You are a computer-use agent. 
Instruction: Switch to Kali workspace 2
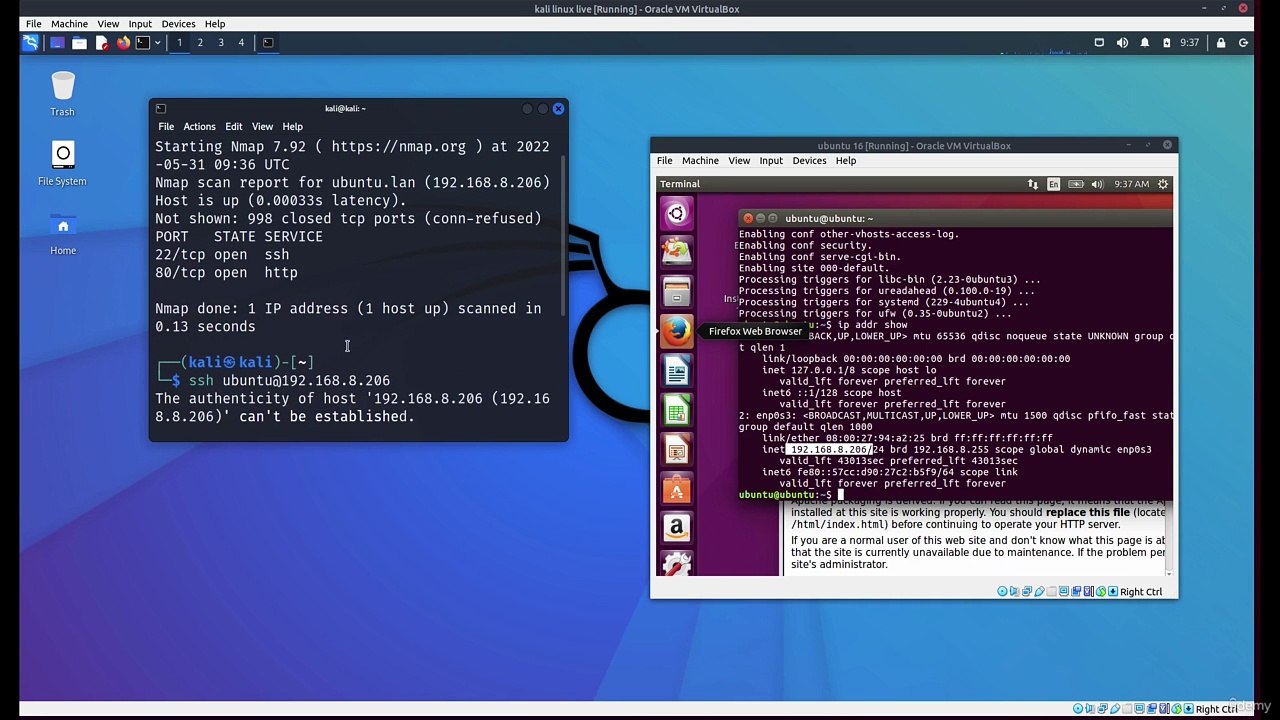pyautogui.click(x=200, y=42)
